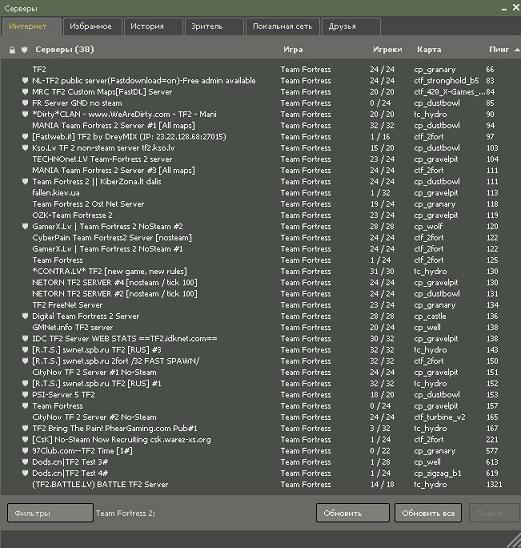Image resolution: width=521 pixels, height=548 pixels.
Task: Click shield icon next to Digital Team Fortress 2
Action: [25, 316]
